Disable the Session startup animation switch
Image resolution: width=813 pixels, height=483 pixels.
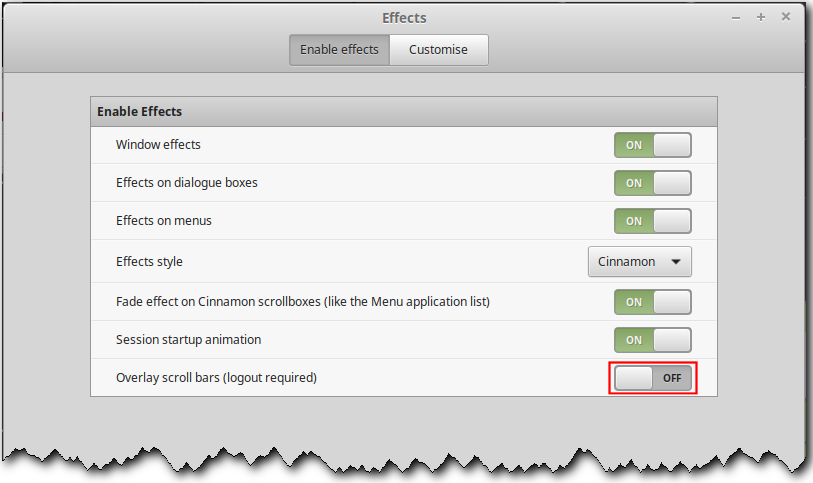pyautogui.click(x=652, y=340)
